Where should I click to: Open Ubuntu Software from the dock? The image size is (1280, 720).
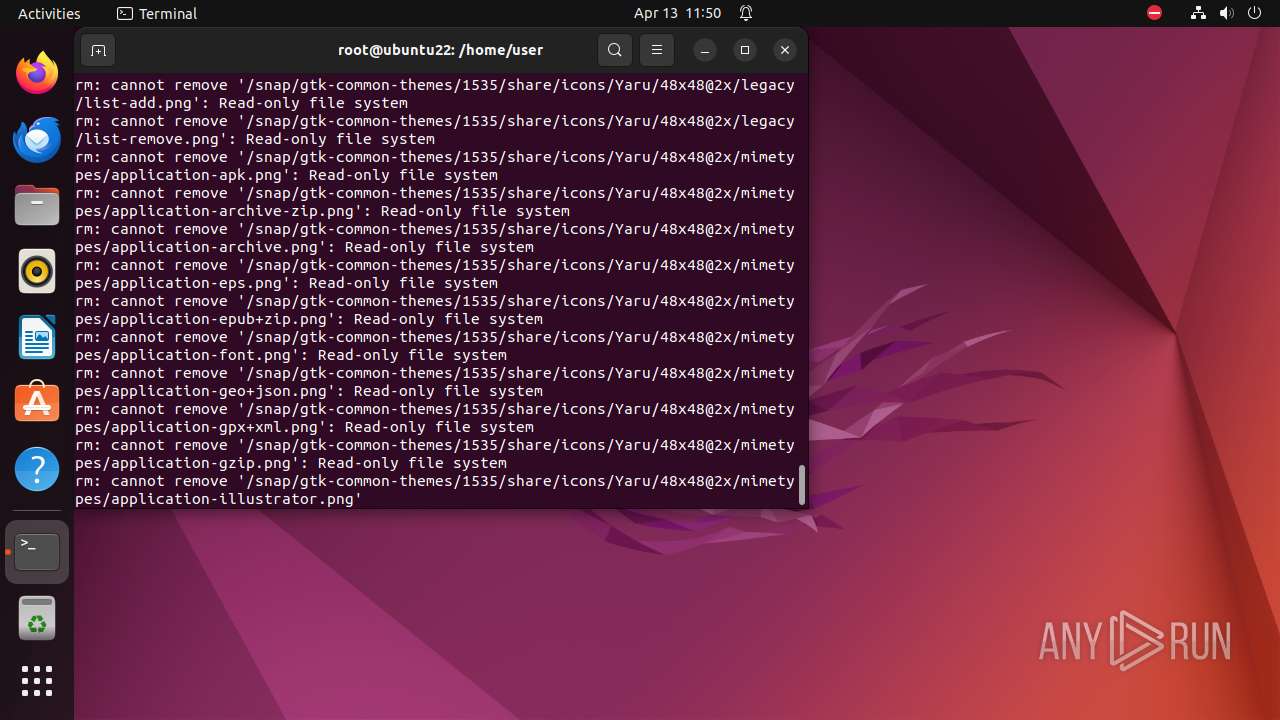pyautogui.click(x=37, y=403)
